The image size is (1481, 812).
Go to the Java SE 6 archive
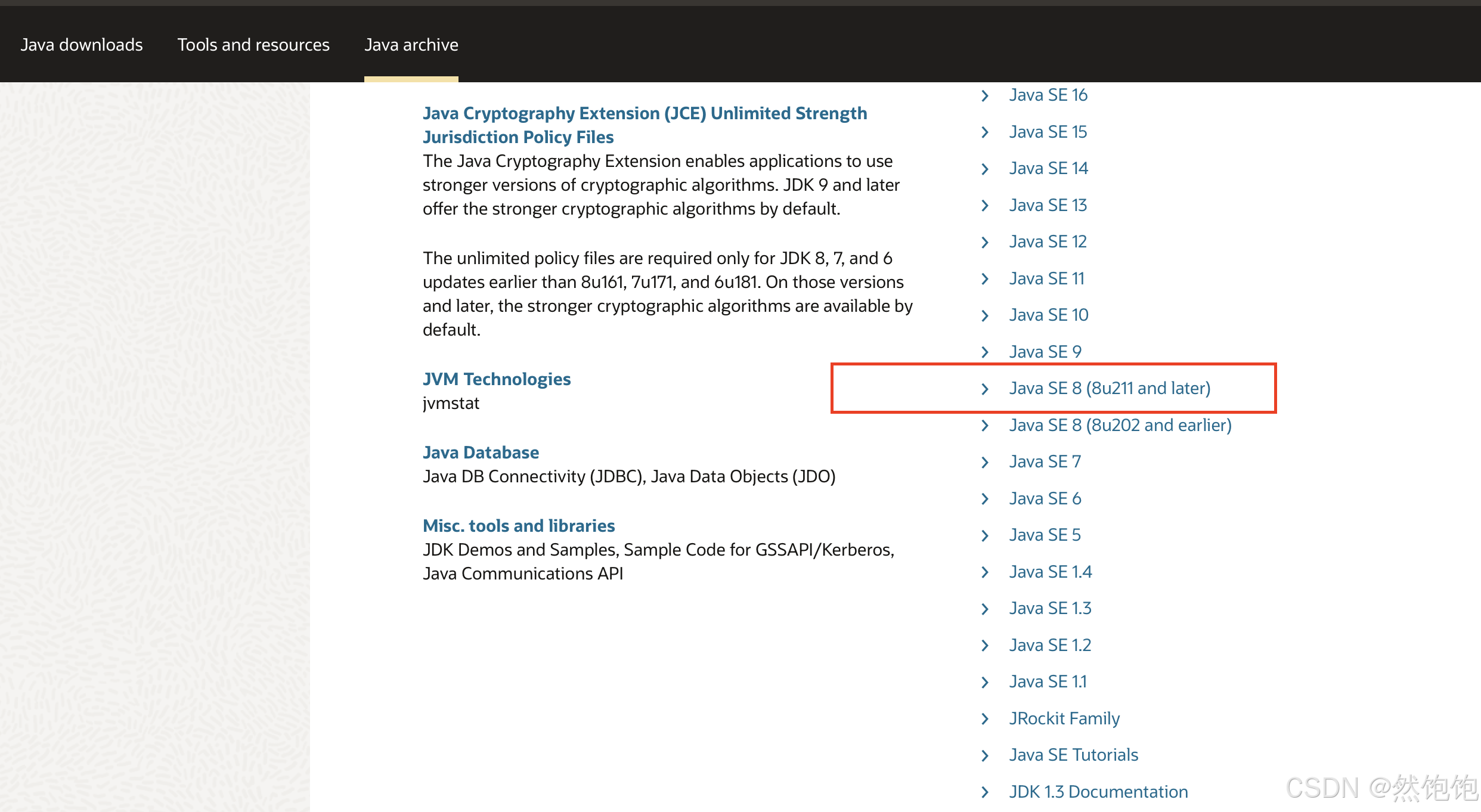(1045, 498)
